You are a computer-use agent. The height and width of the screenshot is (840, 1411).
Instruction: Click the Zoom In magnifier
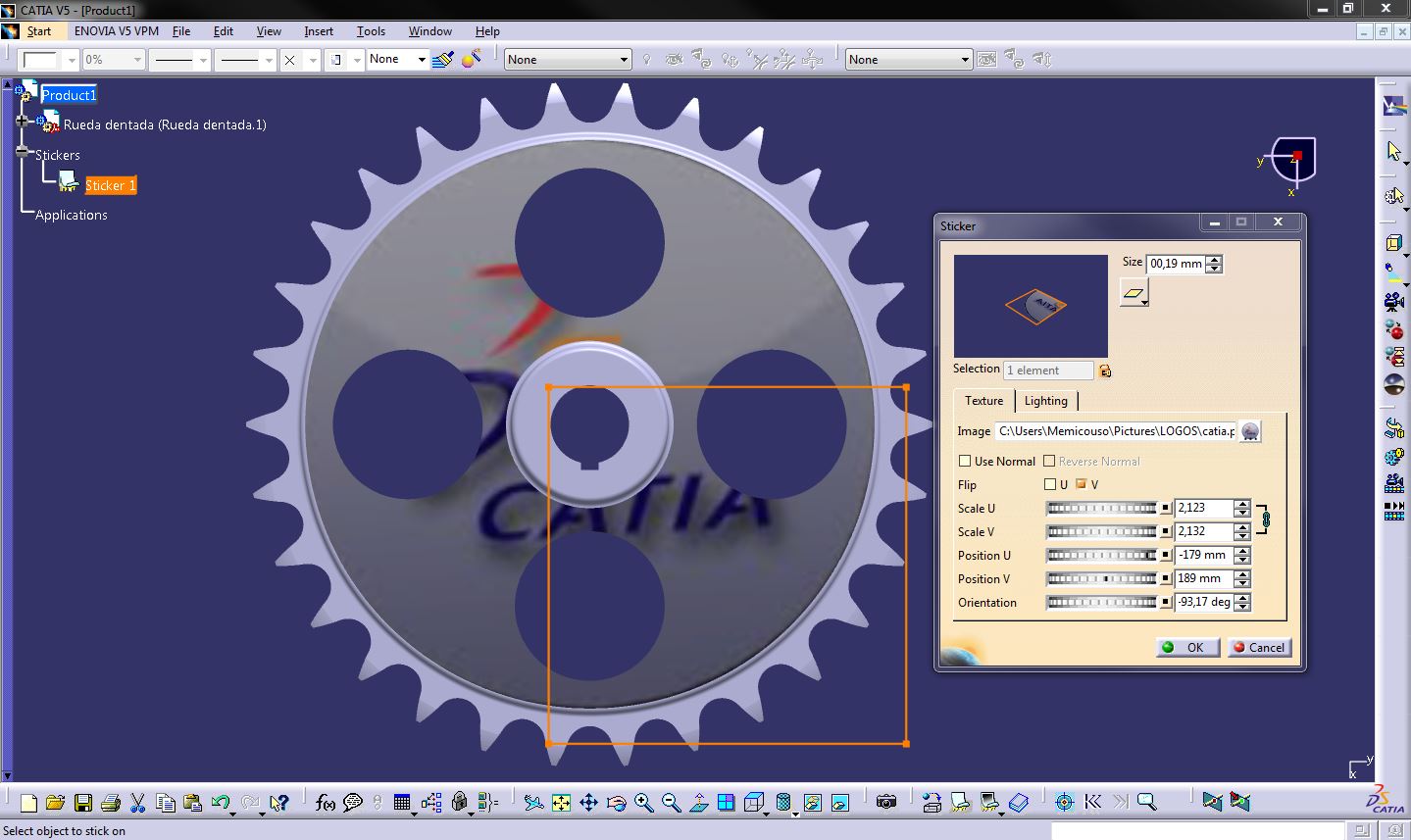point(643,803)
